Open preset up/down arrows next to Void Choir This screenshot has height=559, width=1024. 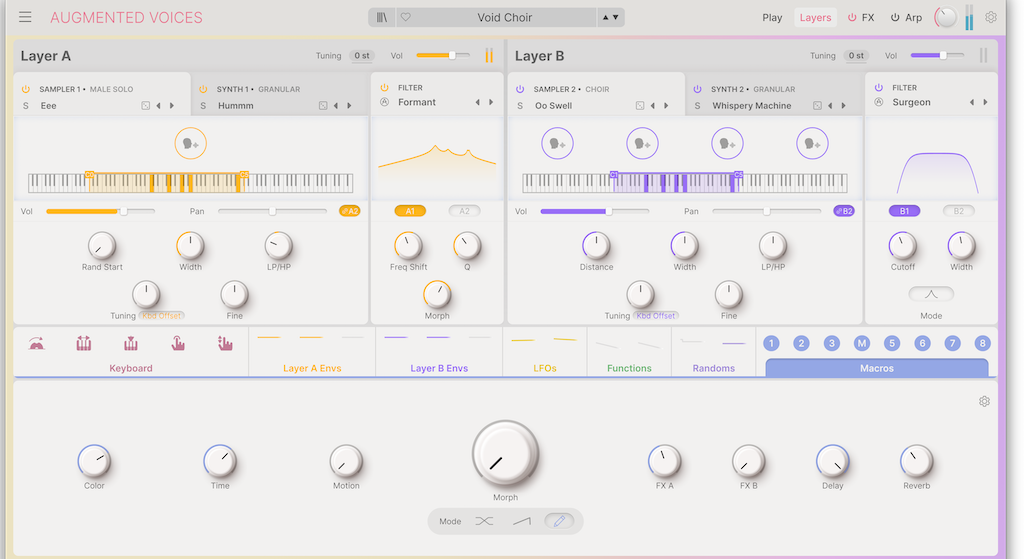pos(610,18)
